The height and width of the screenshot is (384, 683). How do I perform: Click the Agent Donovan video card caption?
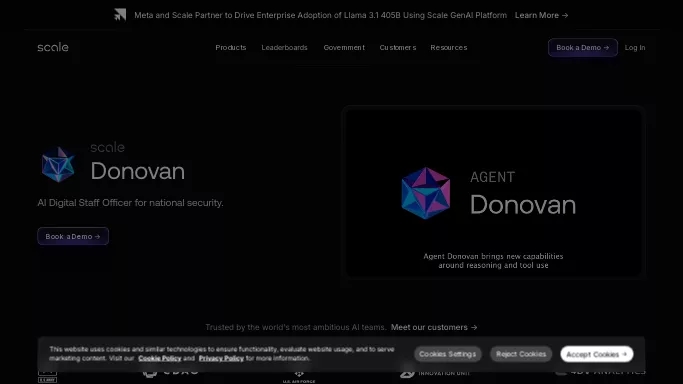[493, 261]
